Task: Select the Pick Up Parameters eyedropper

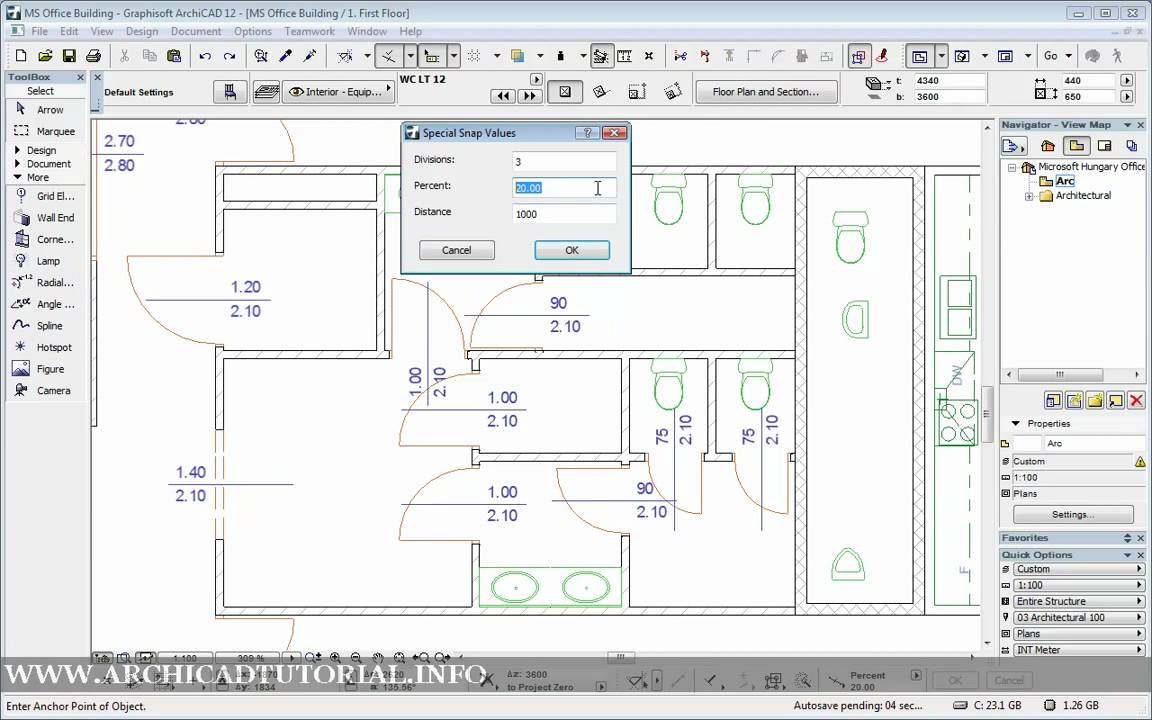Action: pos(285,56)
